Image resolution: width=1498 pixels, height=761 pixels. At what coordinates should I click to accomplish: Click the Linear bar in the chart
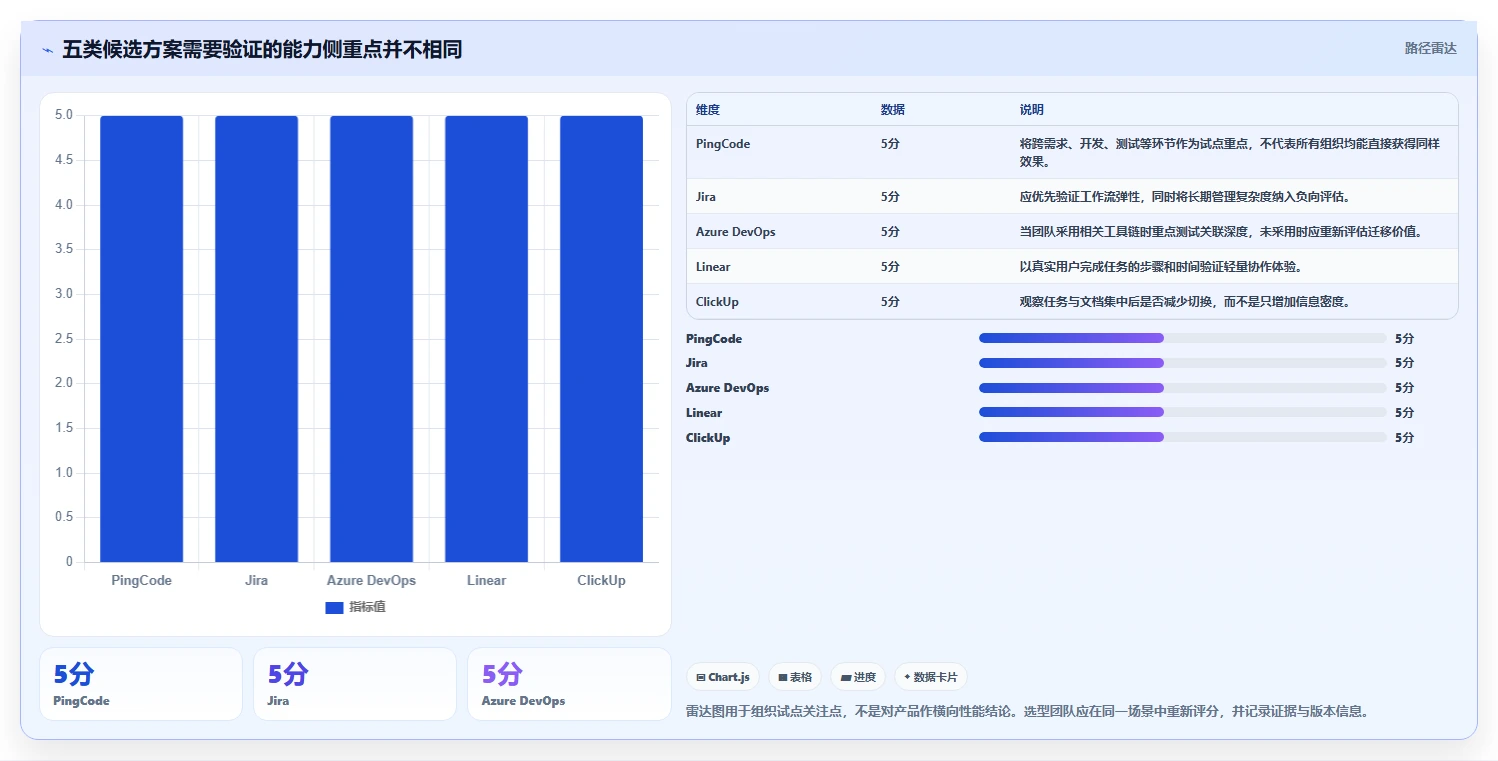coord(486,339)
